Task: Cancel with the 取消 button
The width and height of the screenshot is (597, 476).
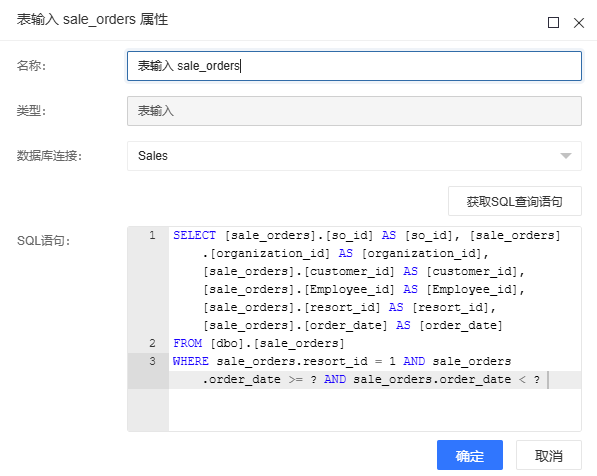Action: 549,455
